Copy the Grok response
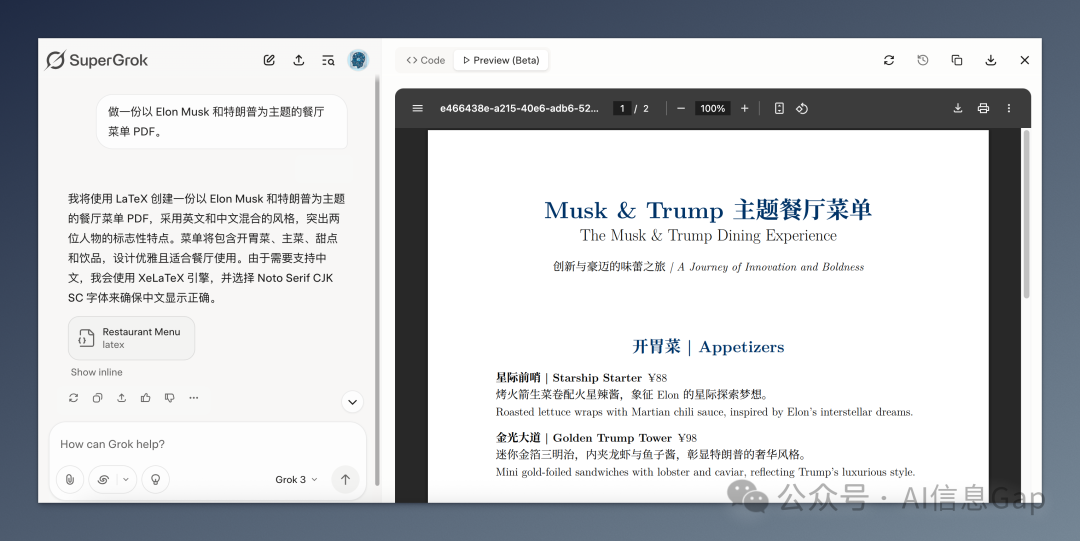Image resolution: width=1080 pixels, height=541 pixels. pos(98,398)
